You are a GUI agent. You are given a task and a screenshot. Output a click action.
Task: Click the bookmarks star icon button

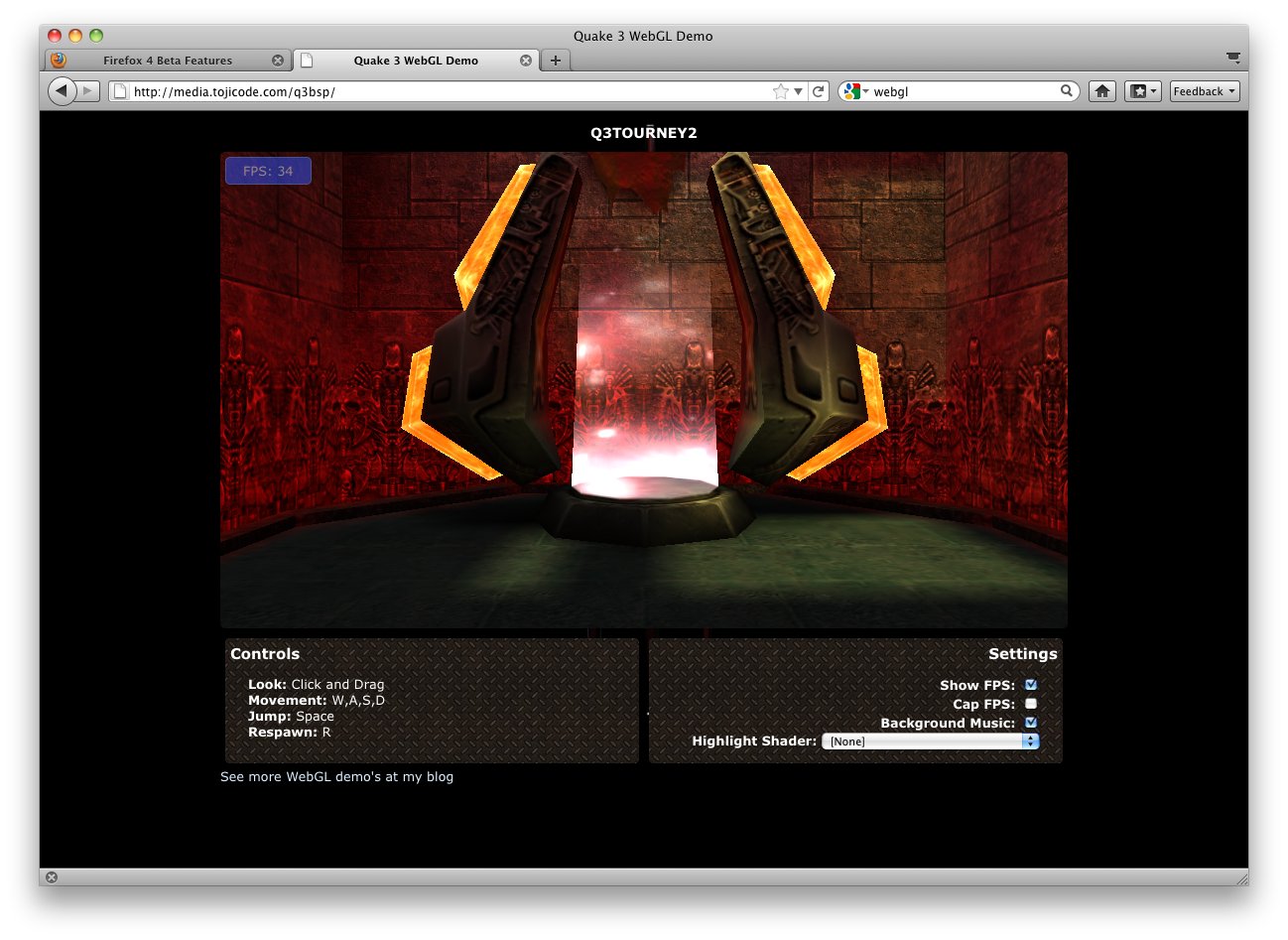click(1139, 90)
